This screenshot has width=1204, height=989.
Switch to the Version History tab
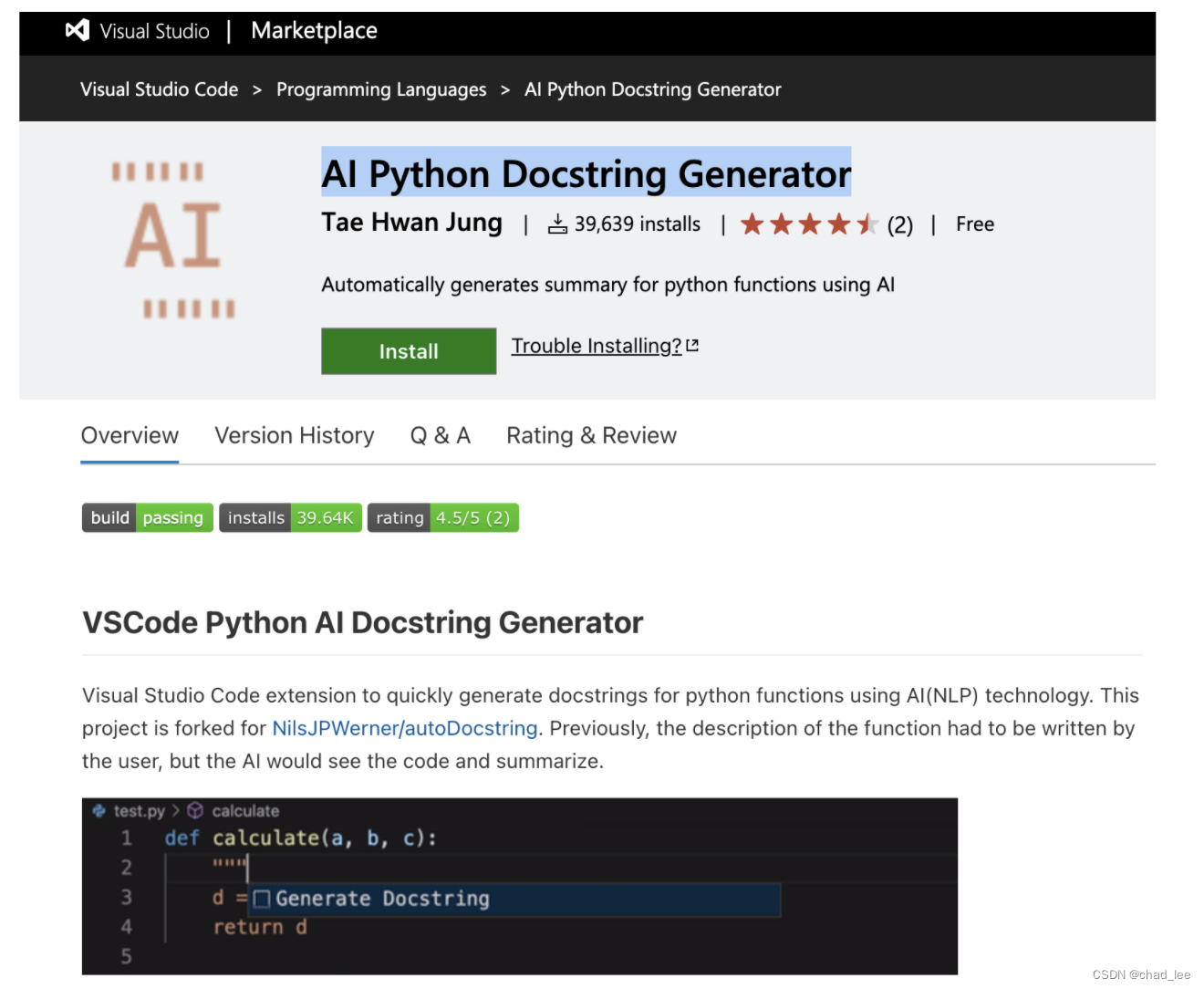(294, 435)
